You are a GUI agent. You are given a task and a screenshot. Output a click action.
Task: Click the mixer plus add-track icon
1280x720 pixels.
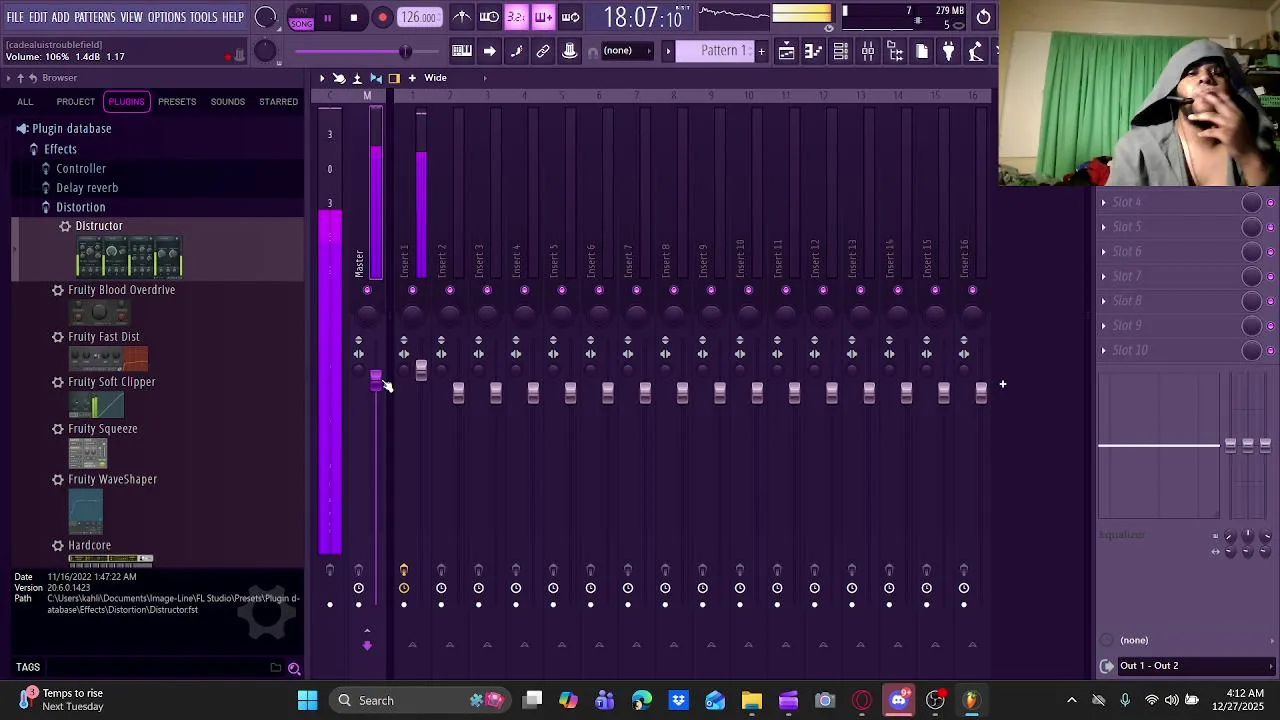pos(411,78)
